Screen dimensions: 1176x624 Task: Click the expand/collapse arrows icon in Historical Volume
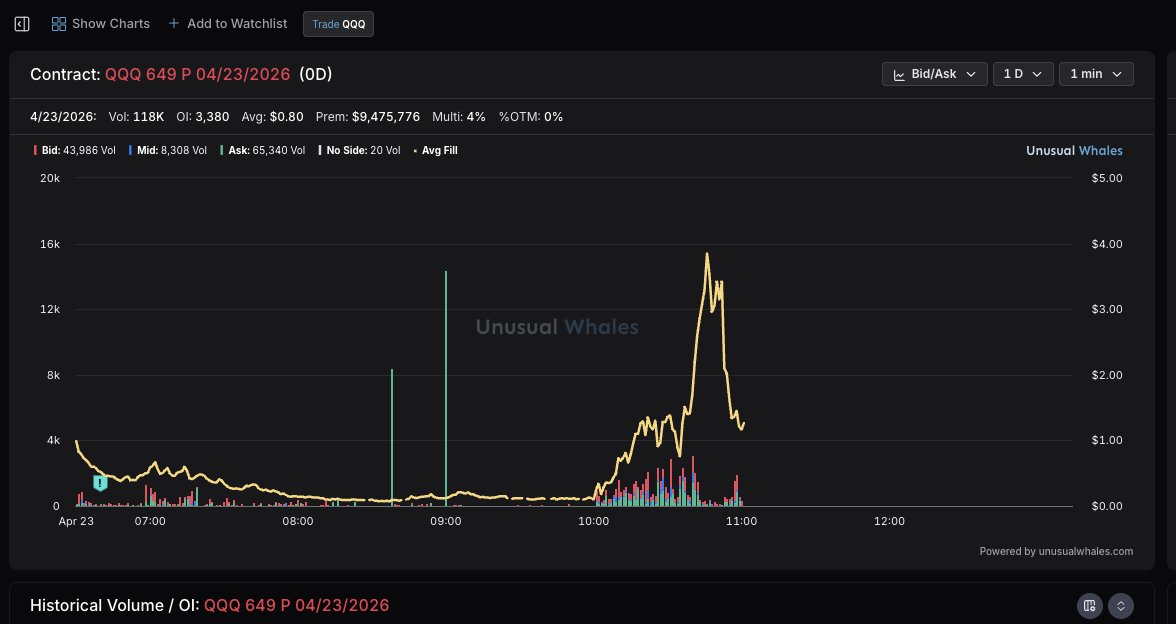point(1121,605)
